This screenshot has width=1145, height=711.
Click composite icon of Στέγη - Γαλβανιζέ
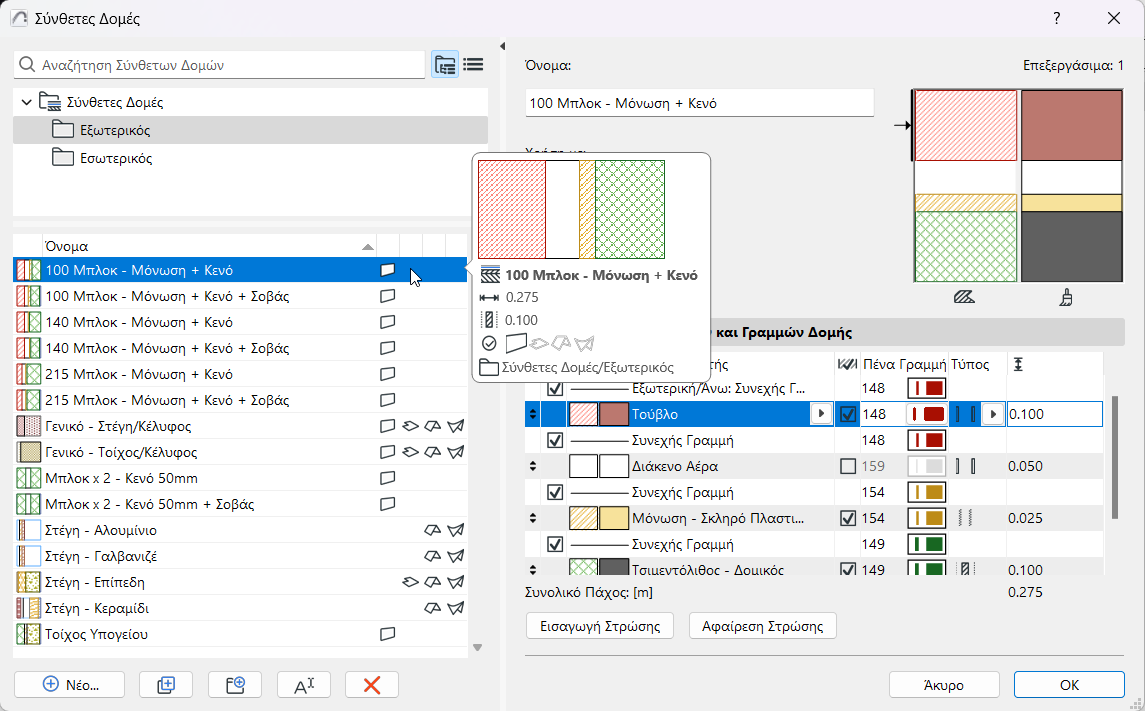(x=28, y=556)
